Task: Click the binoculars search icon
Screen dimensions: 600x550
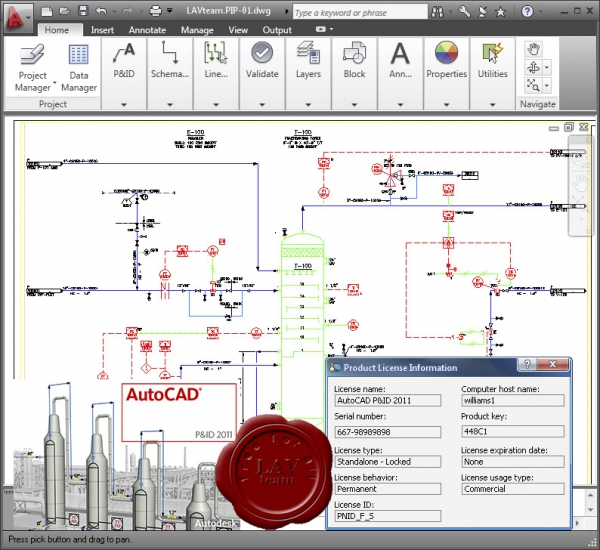Action: click(437, 12)
